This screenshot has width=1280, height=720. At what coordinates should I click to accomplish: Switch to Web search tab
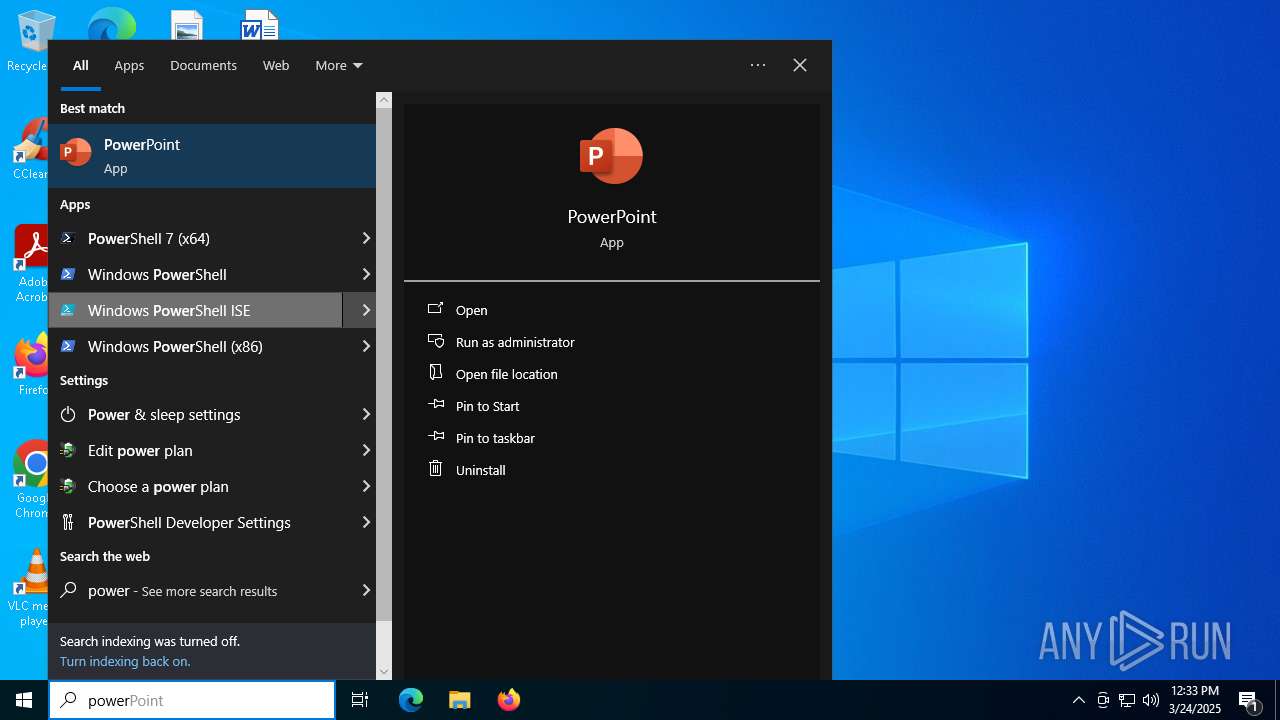click(x=276, y=65)
